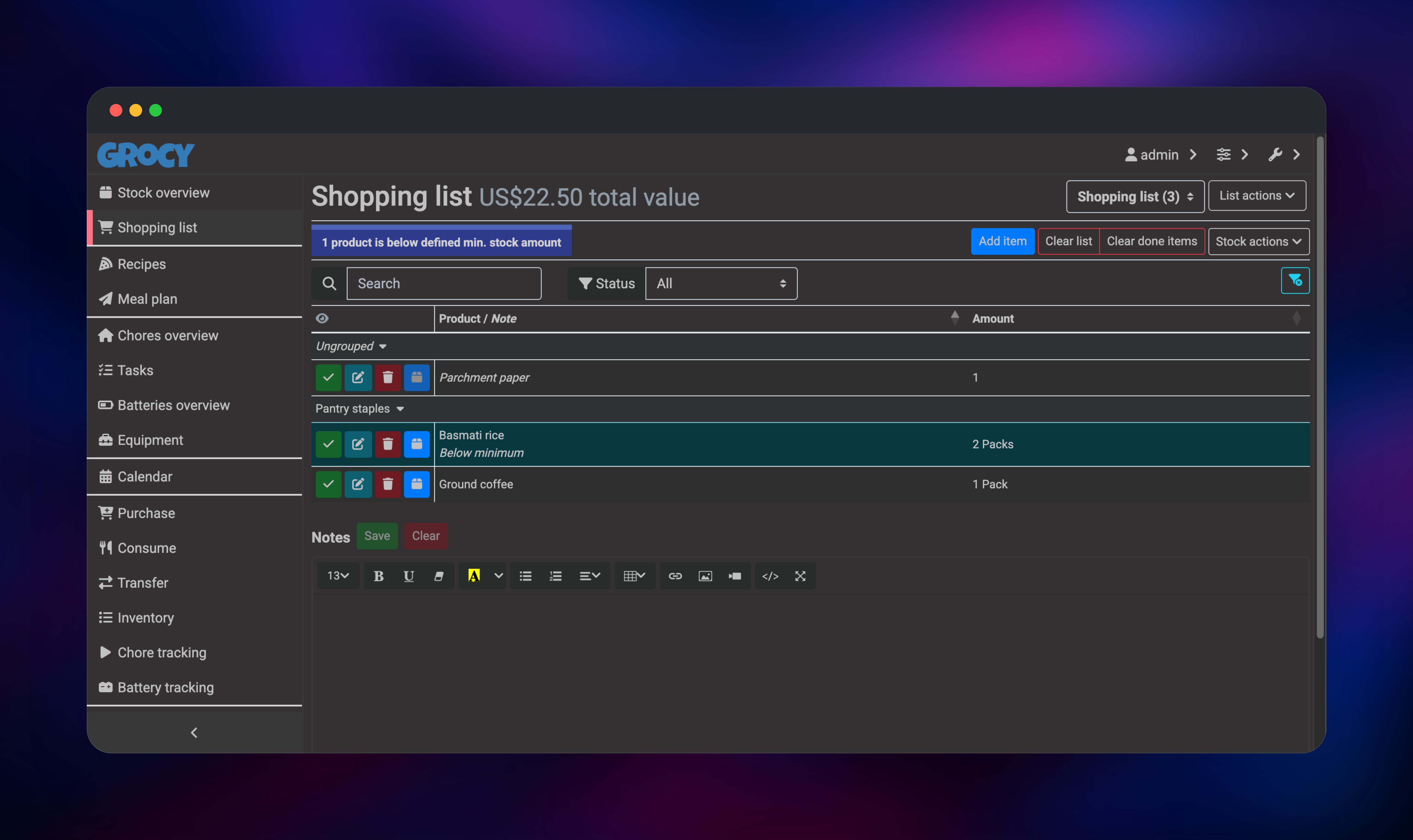Screen dimensions: 1413x840
Task: Save the notes
Action: coord(377,536)
